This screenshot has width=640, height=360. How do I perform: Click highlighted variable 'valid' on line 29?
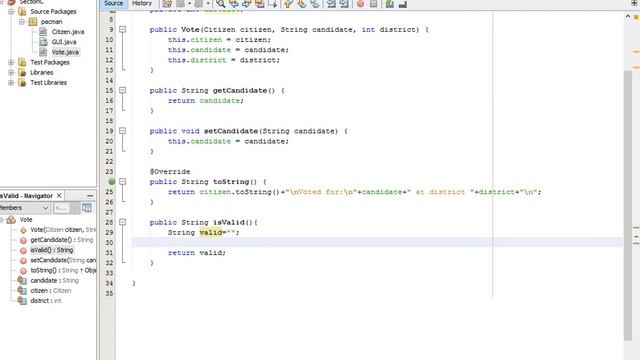click(211, 232)
